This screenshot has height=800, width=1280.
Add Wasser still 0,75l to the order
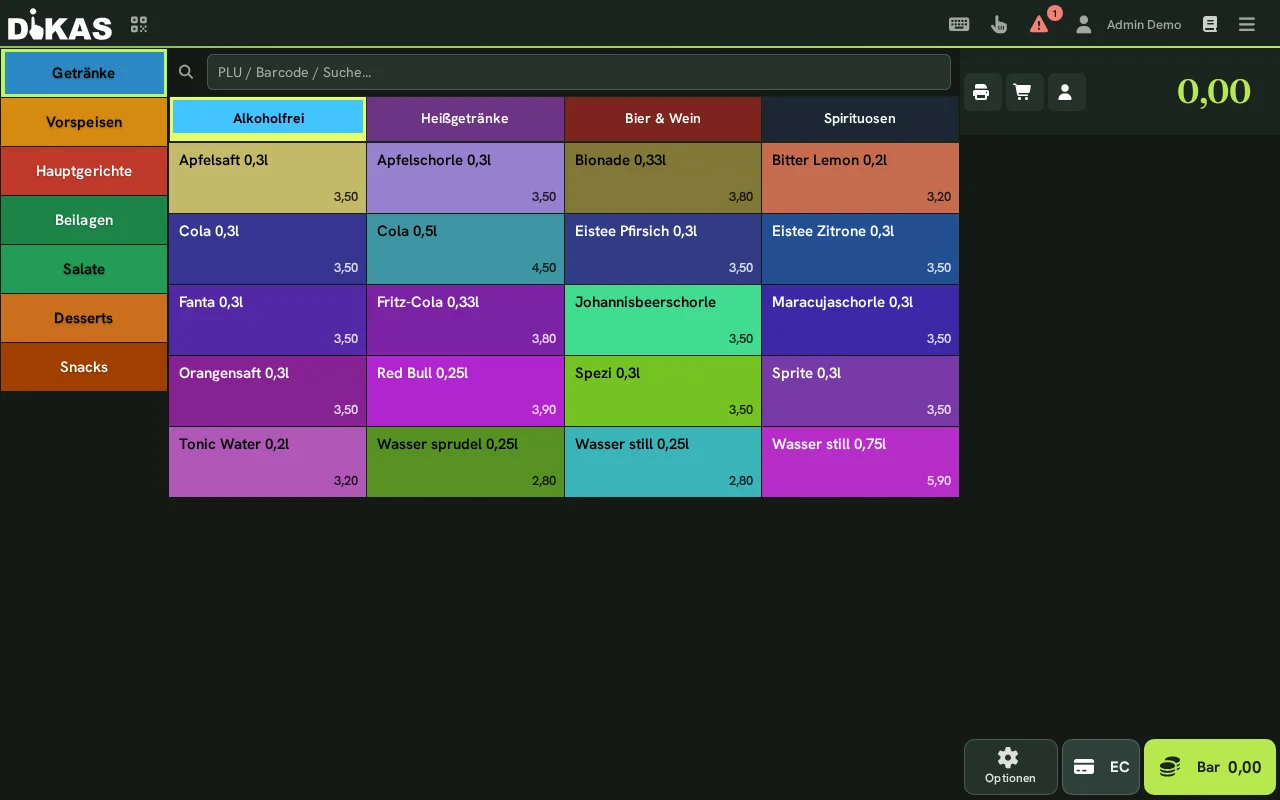[x=860, y=462]
